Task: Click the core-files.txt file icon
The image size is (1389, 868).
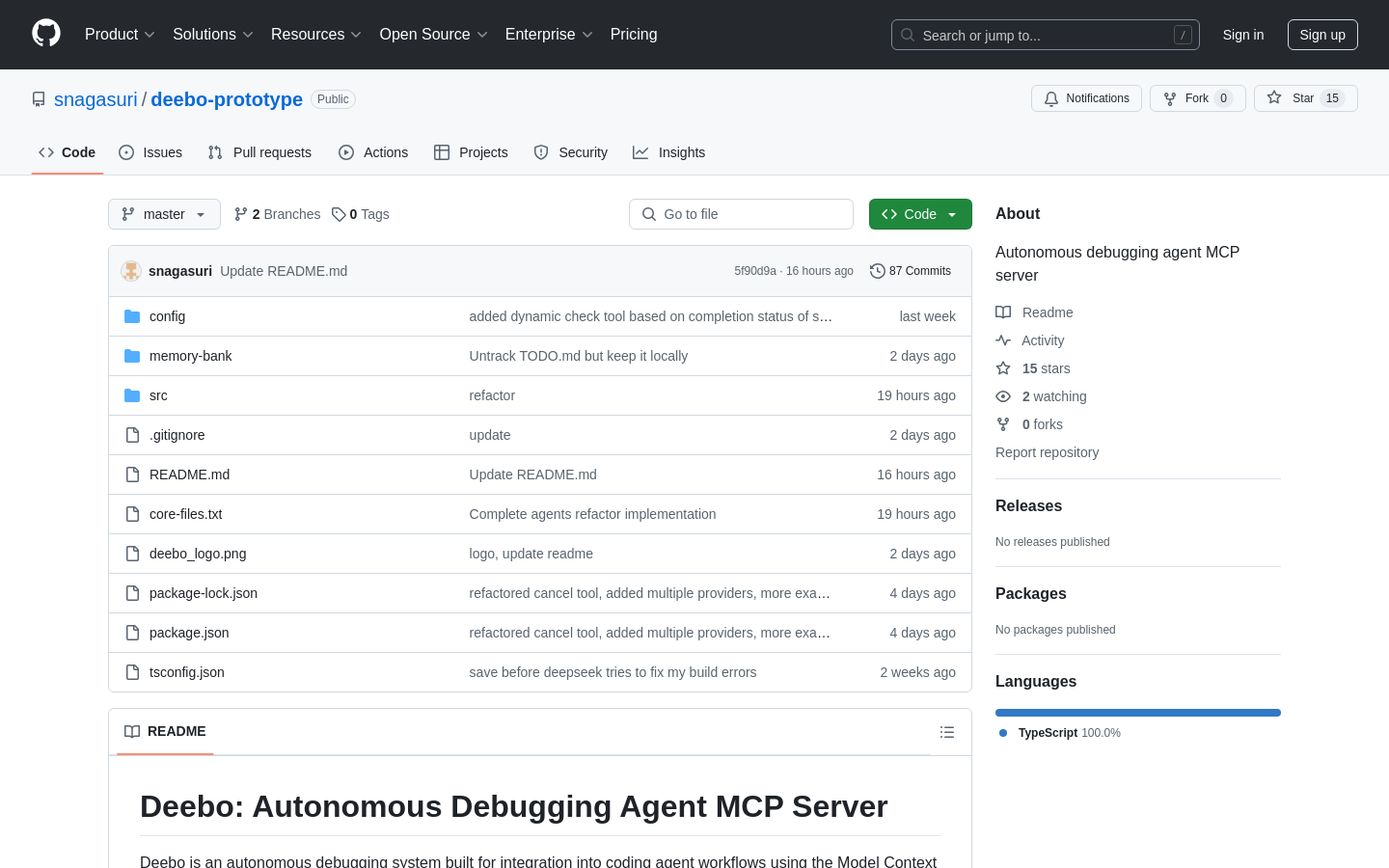Action: click(x=132, y=514)
